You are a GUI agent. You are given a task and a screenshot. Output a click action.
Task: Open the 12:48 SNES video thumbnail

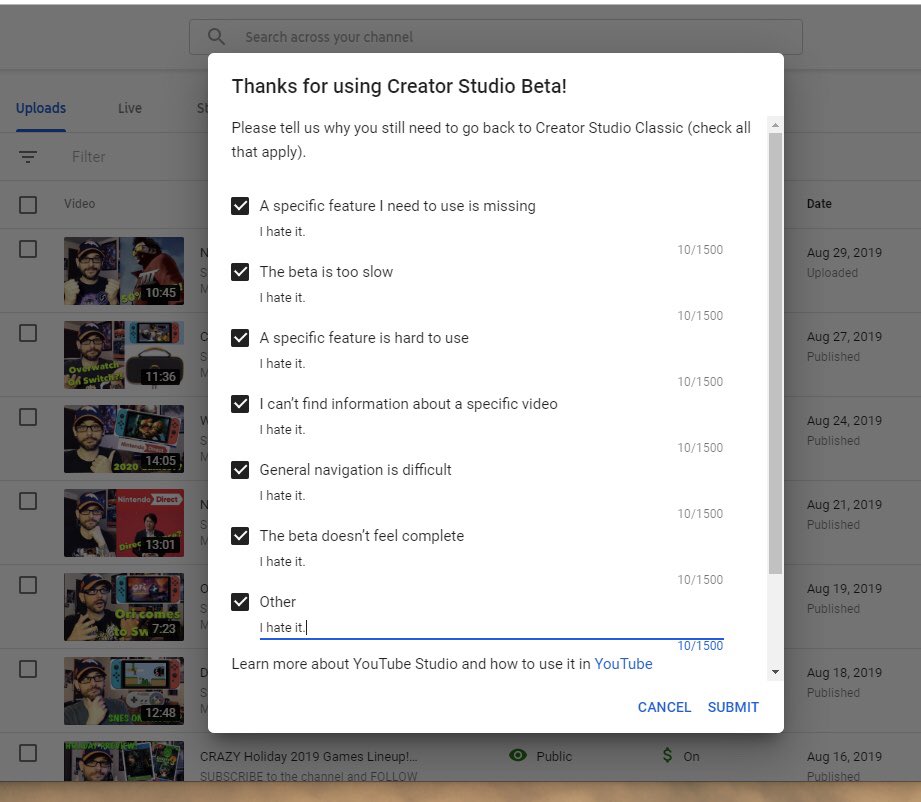pos(124,691)
